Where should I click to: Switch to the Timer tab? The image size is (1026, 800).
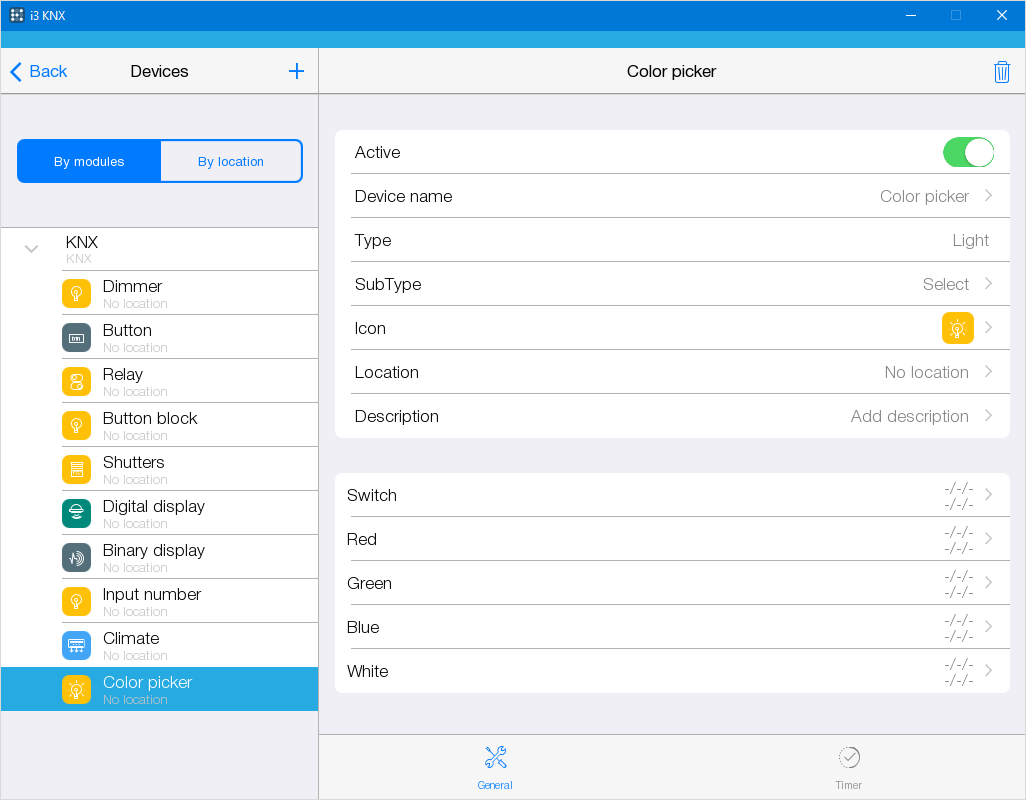point(848,767)
